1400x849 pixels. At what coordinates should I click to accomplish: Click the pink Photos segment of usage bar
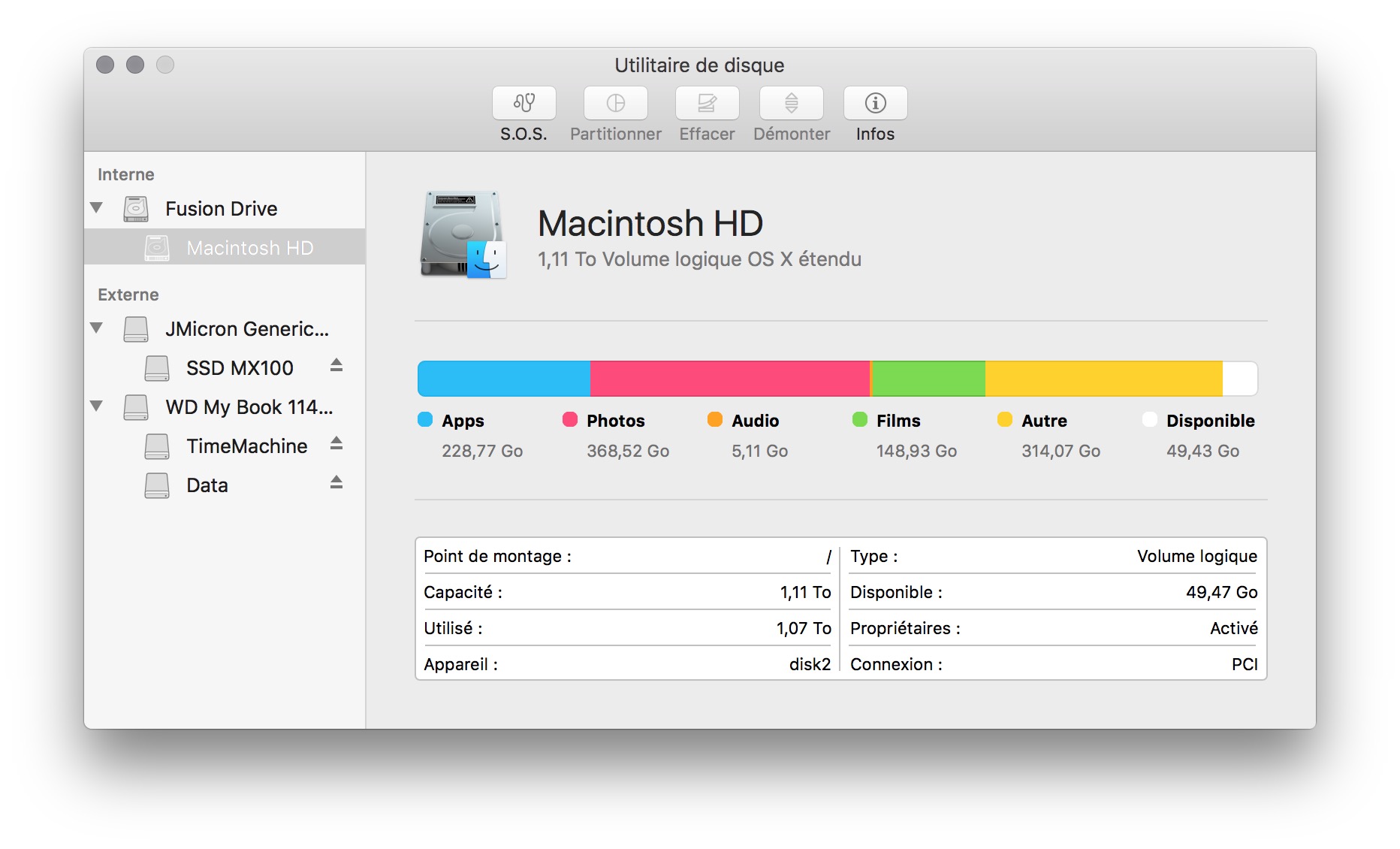(x=730, y=378)
